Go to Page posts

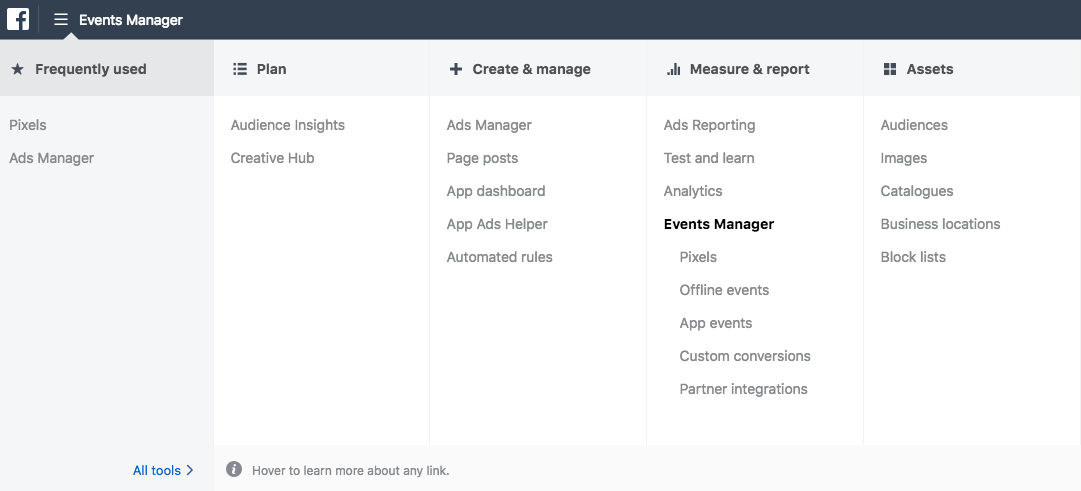click(482, 158)
